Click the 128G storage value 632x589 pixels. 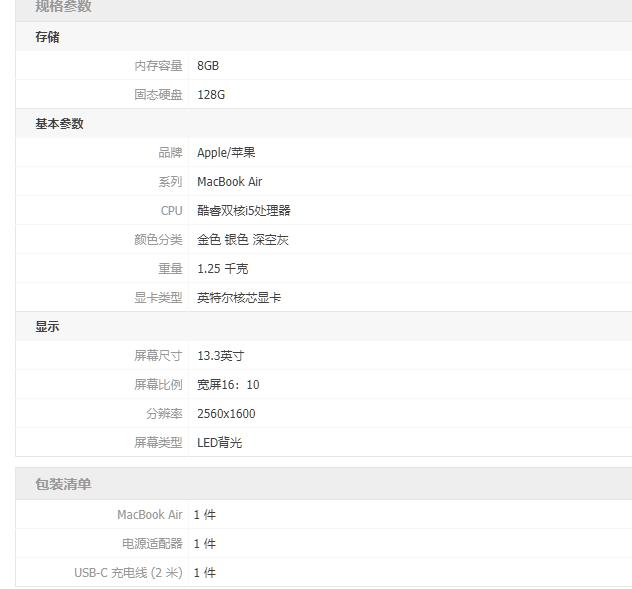pyautogui.click(x=211, y=94)
